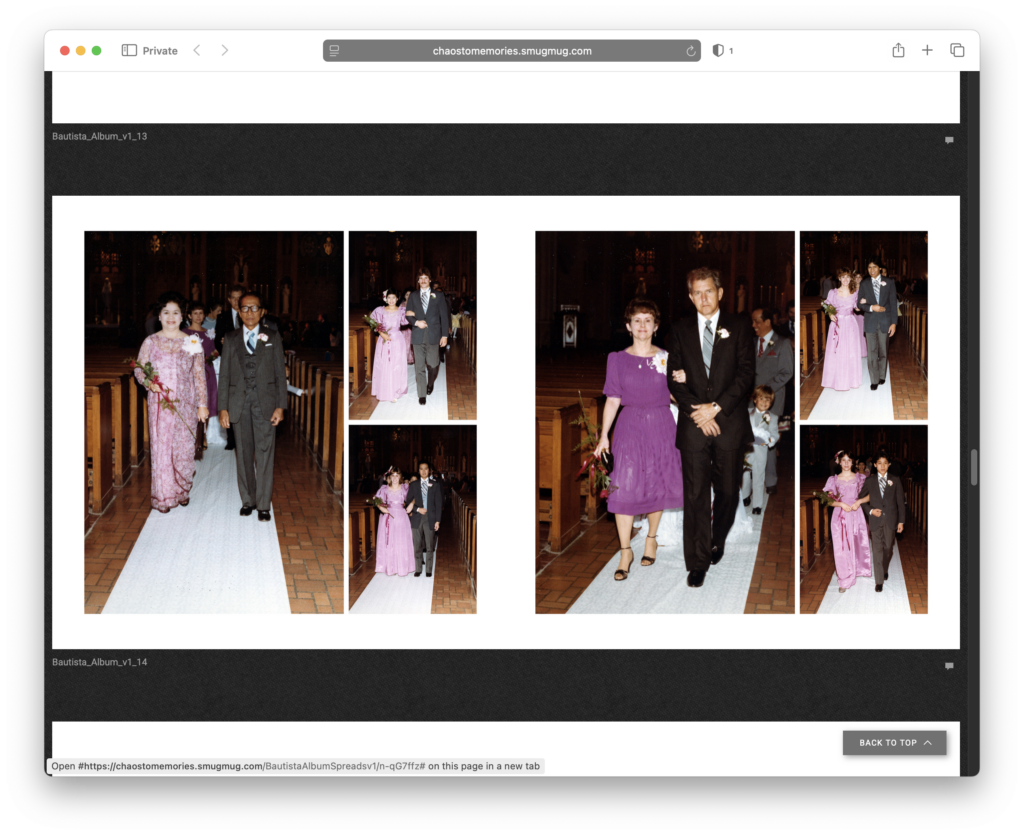Open comments for Bautista_Album_v1_13
This screenshot has height=835, width=1024.
point(949,140)
